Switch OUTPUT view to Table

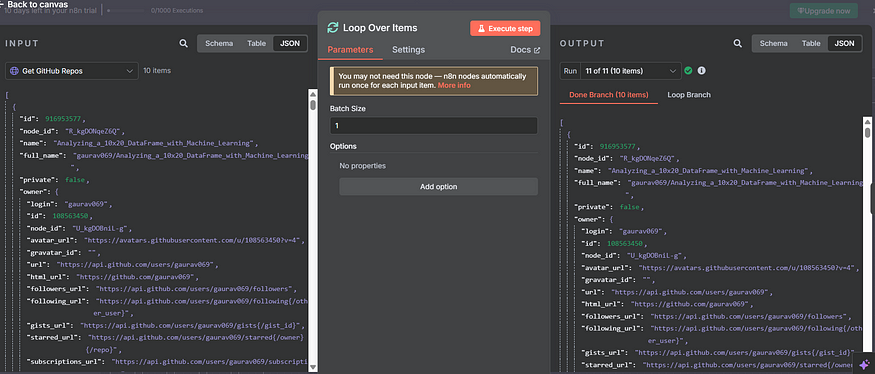(x=811, y=44)
